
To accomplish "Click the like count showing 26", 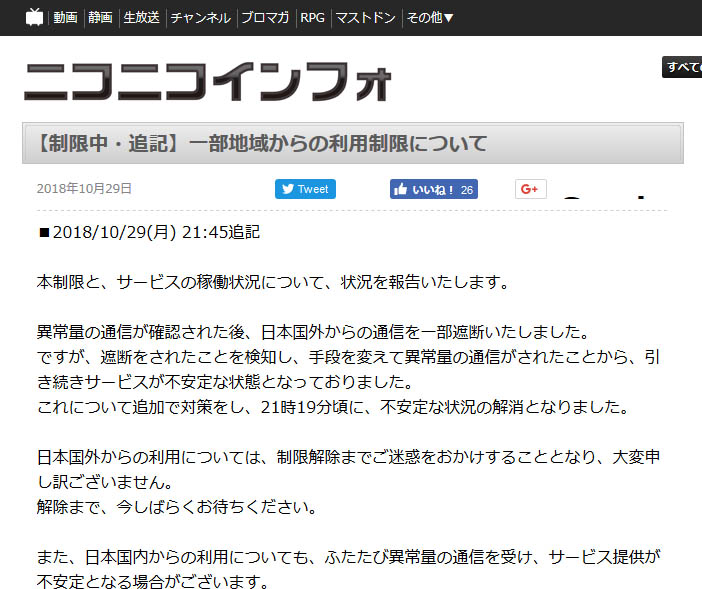I will tap(467, 189).
